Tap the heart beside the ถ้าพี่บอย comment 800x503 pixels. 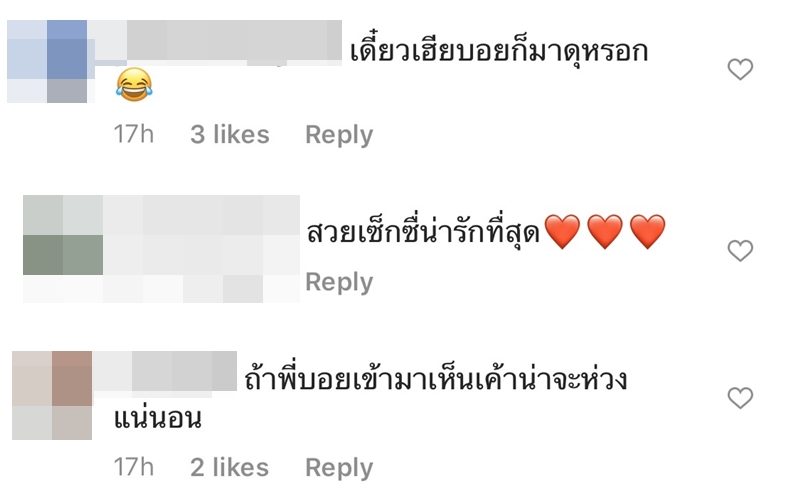740,398
